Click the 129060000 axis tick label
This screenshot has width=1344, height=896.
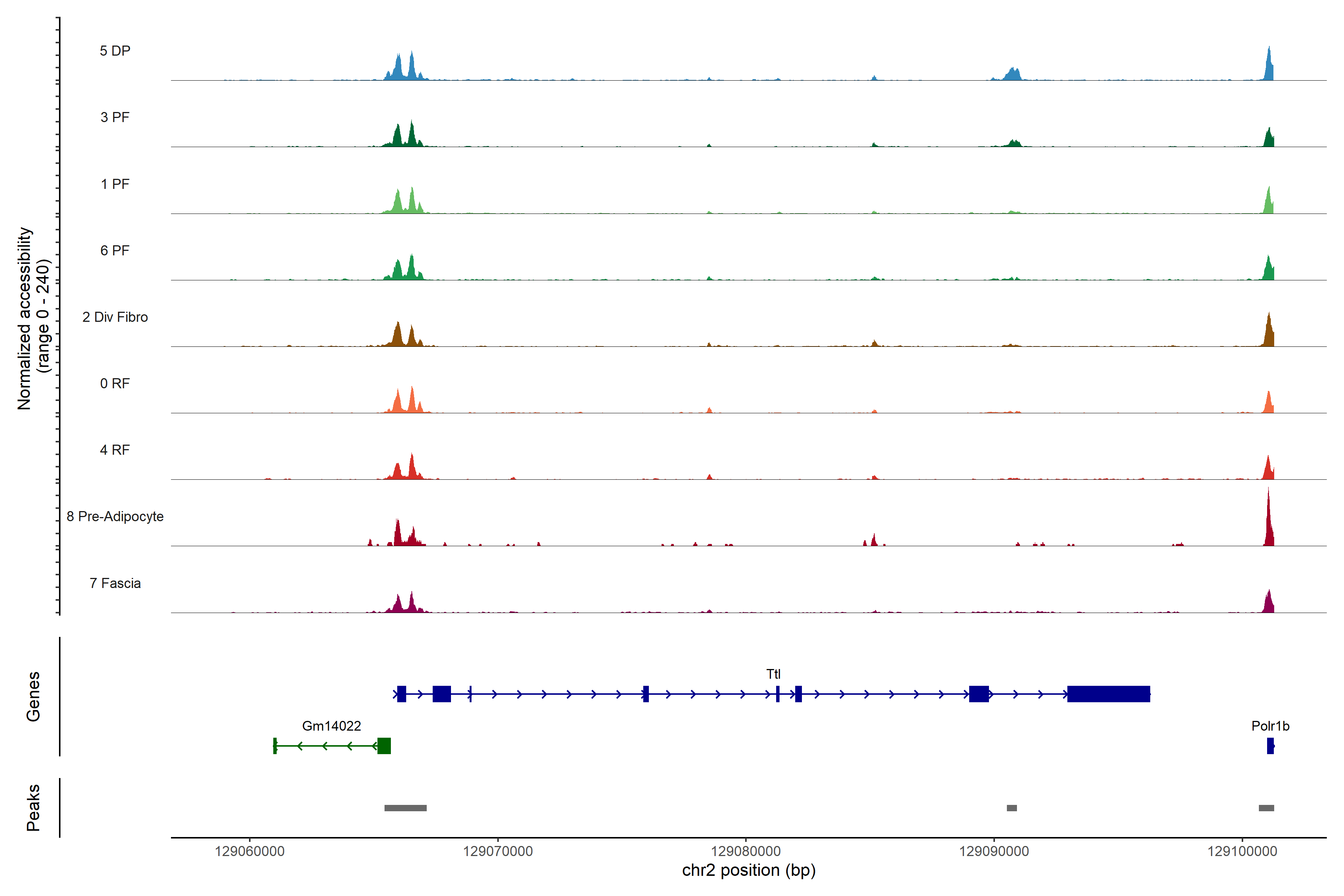point(249,852)
